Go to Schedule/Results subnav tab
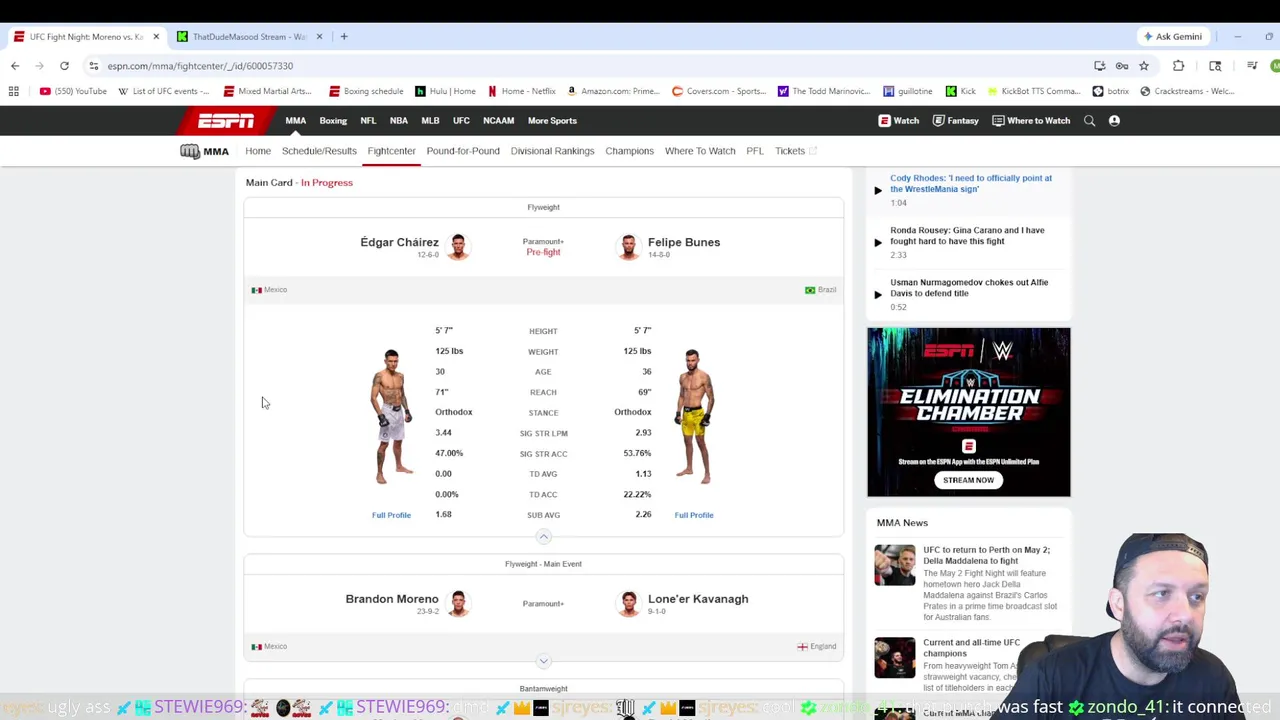Viewport: 1280px width, 720px height. 319,151
